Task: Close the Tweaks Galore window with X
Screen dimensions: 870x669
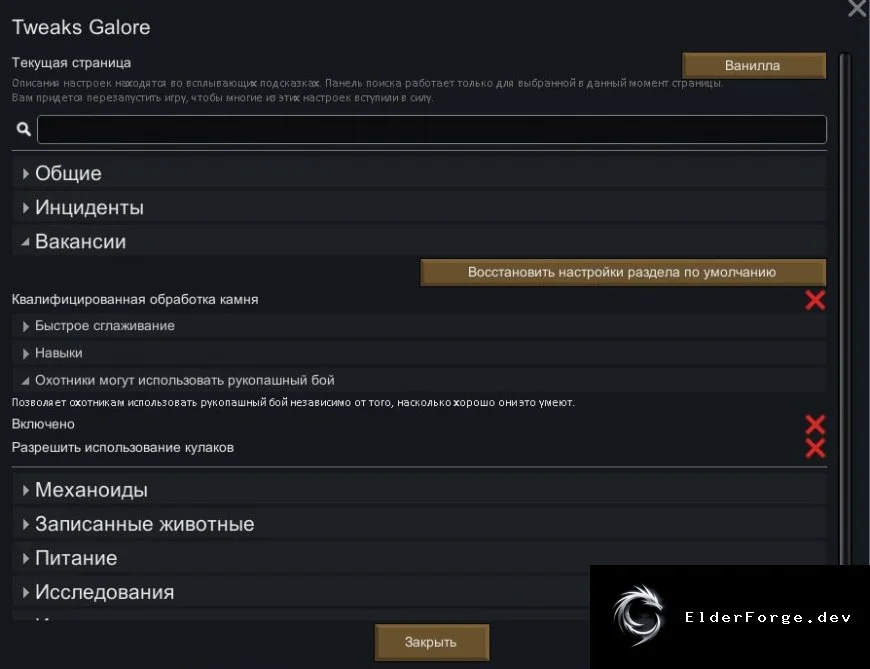Action: [858, 8]
